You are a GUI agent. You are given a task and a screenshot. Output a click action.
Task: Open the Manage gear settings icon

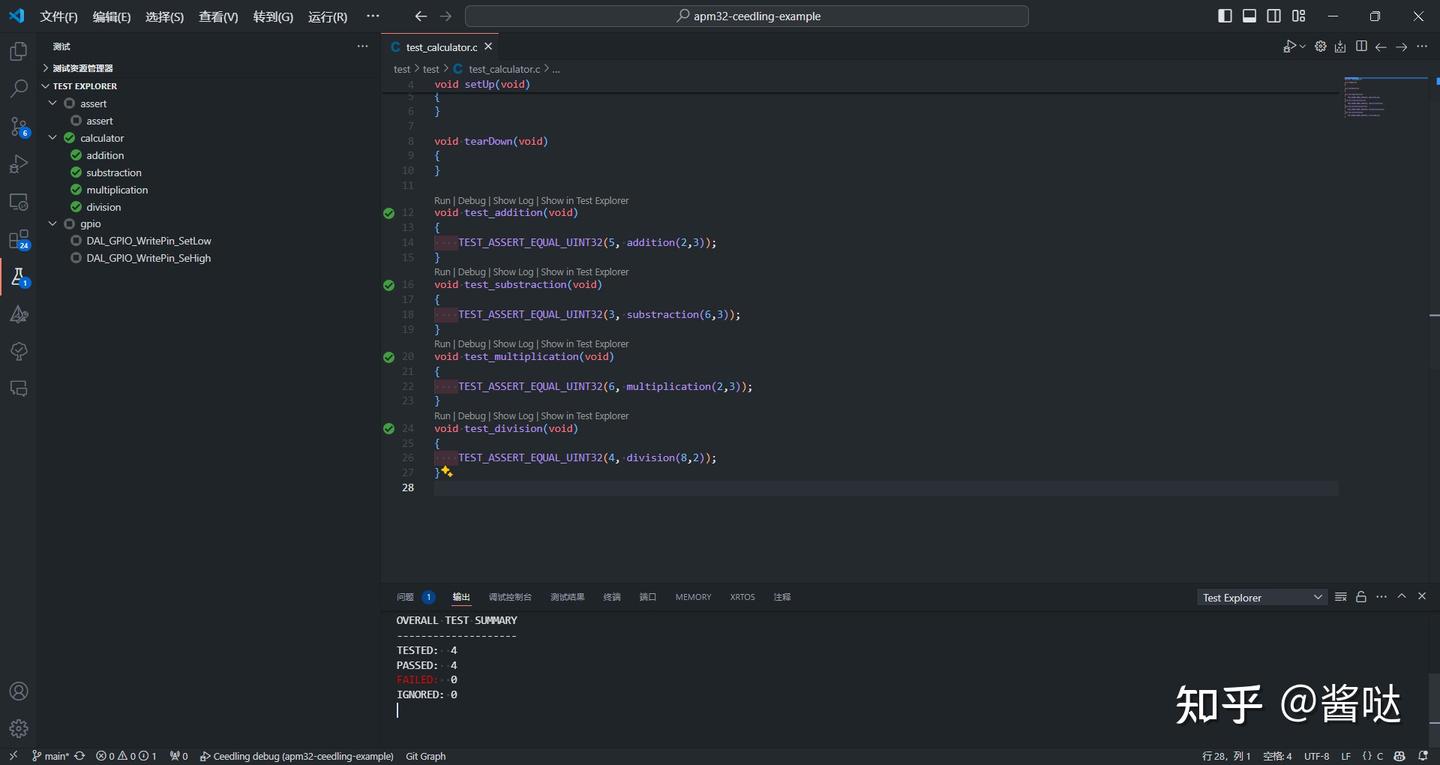point(18,729)
